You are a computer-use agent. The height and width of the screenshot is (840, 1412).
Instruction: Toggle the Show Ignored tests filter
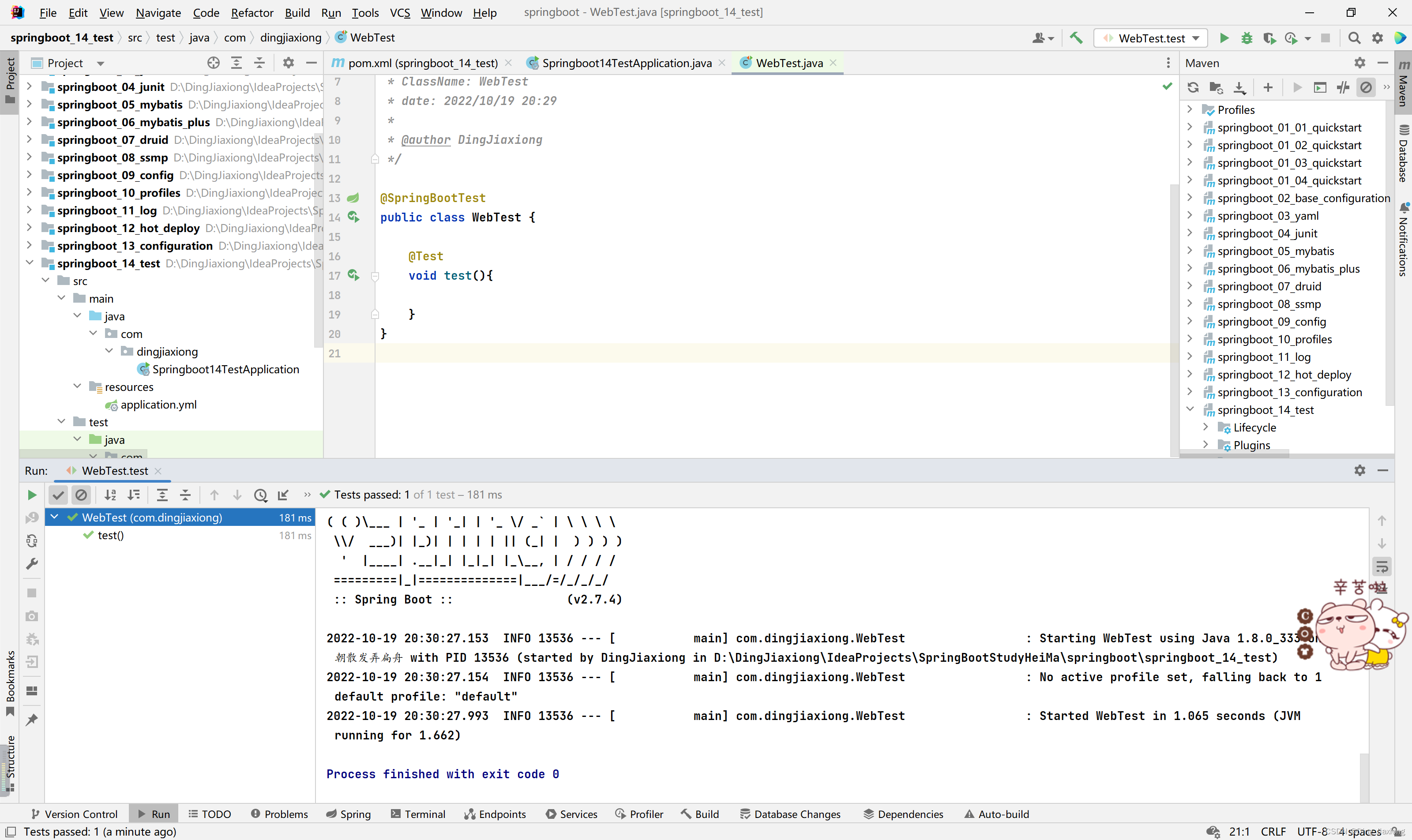point(82,495)
